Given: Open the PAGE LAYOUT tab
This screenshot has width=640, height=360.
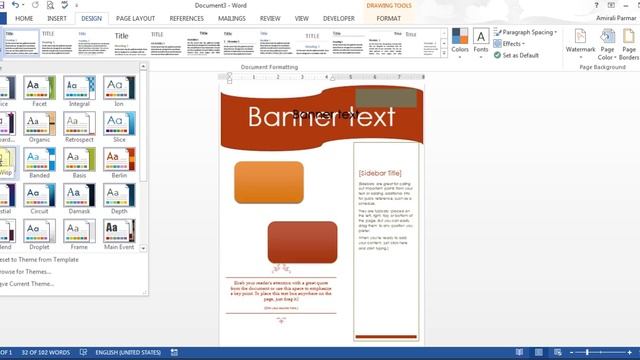Looking at the screenshot, I should click(136, 18).
